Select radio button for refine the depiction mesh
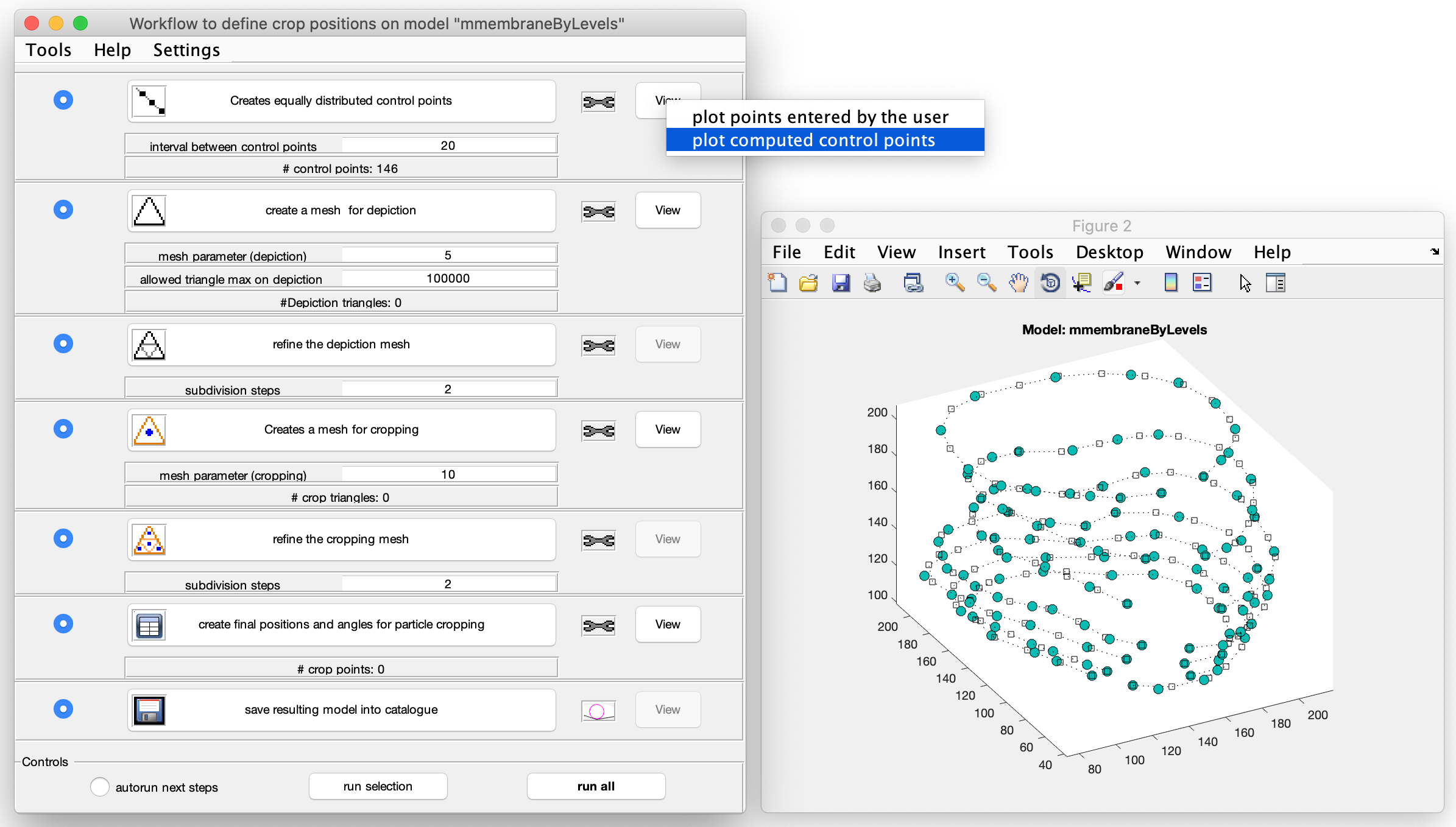The width and height of the screenshot is (1456, 827). [63, 343]
